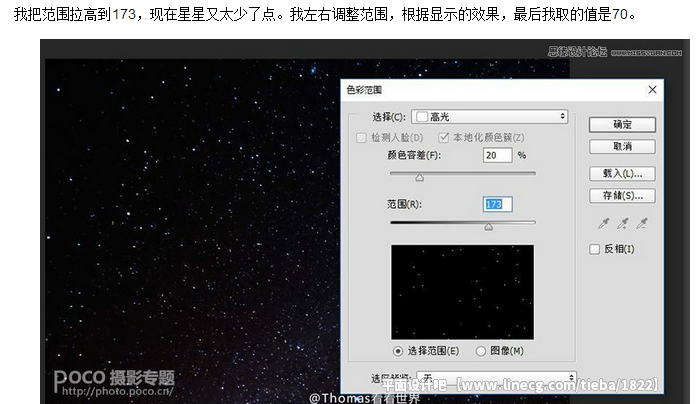
Task: Toggle the 本地化颜色簇 checkbox
Action: coord(443,138)
